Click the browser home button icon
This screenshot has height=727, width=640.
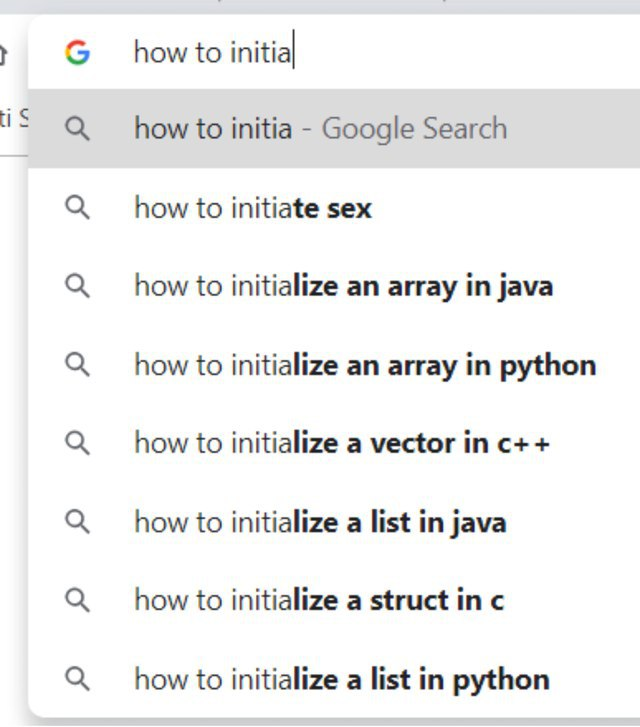[3, 53]
